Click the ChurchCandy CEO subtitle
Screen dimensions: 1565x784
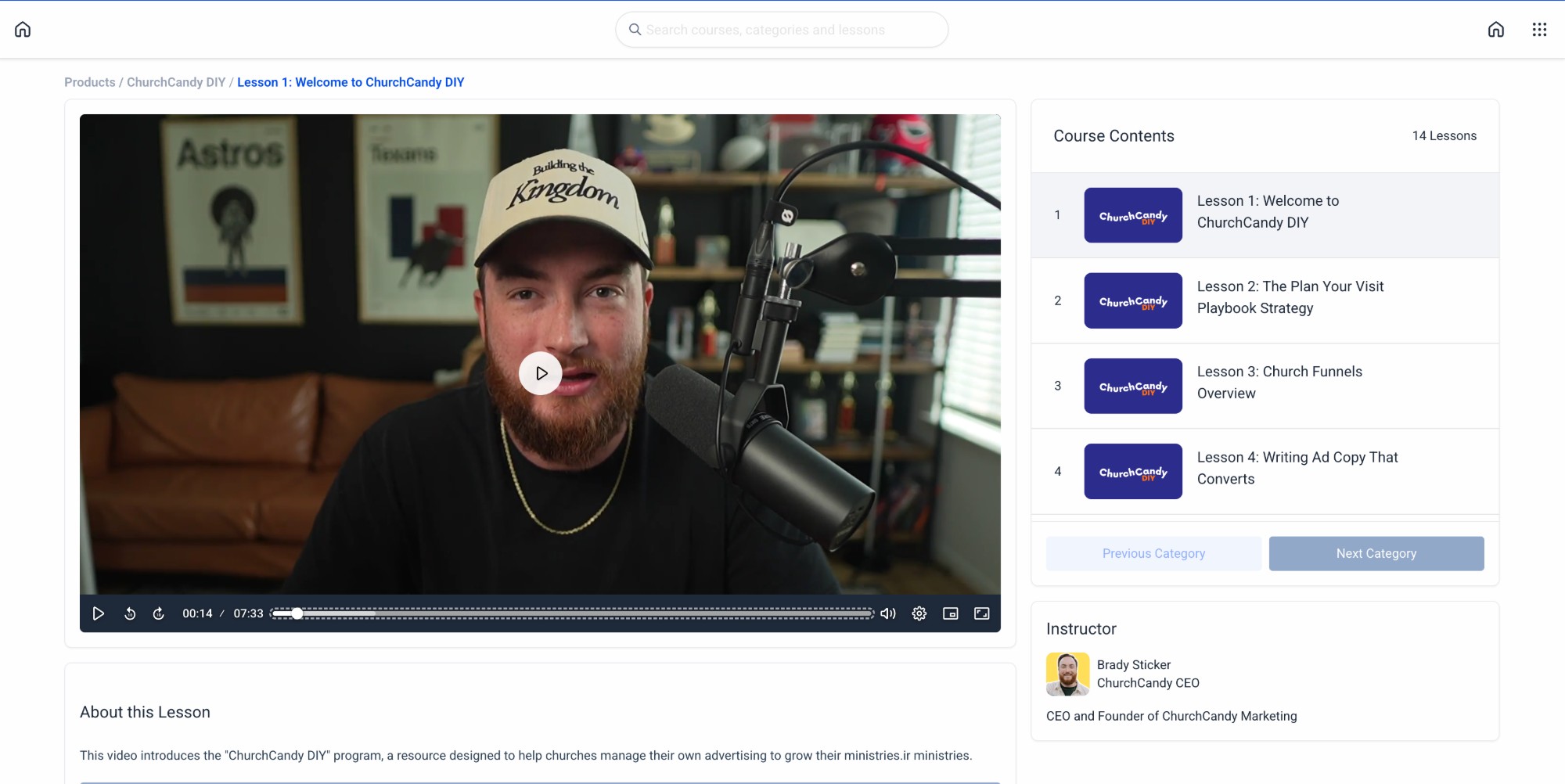point(1148,683)
